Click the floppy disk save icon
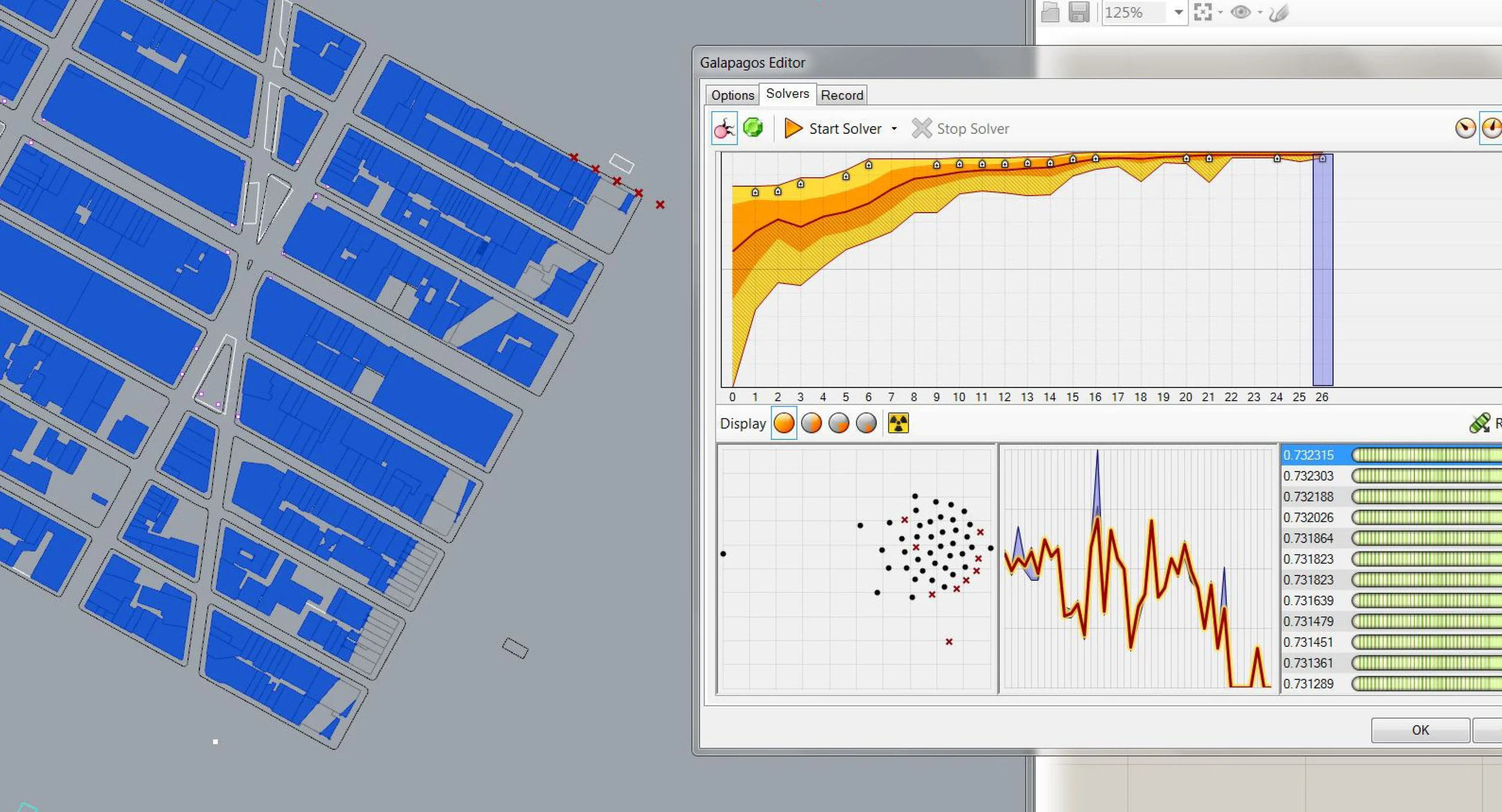Screen dimensions: 1502x812 click(x=1079, y=12)
